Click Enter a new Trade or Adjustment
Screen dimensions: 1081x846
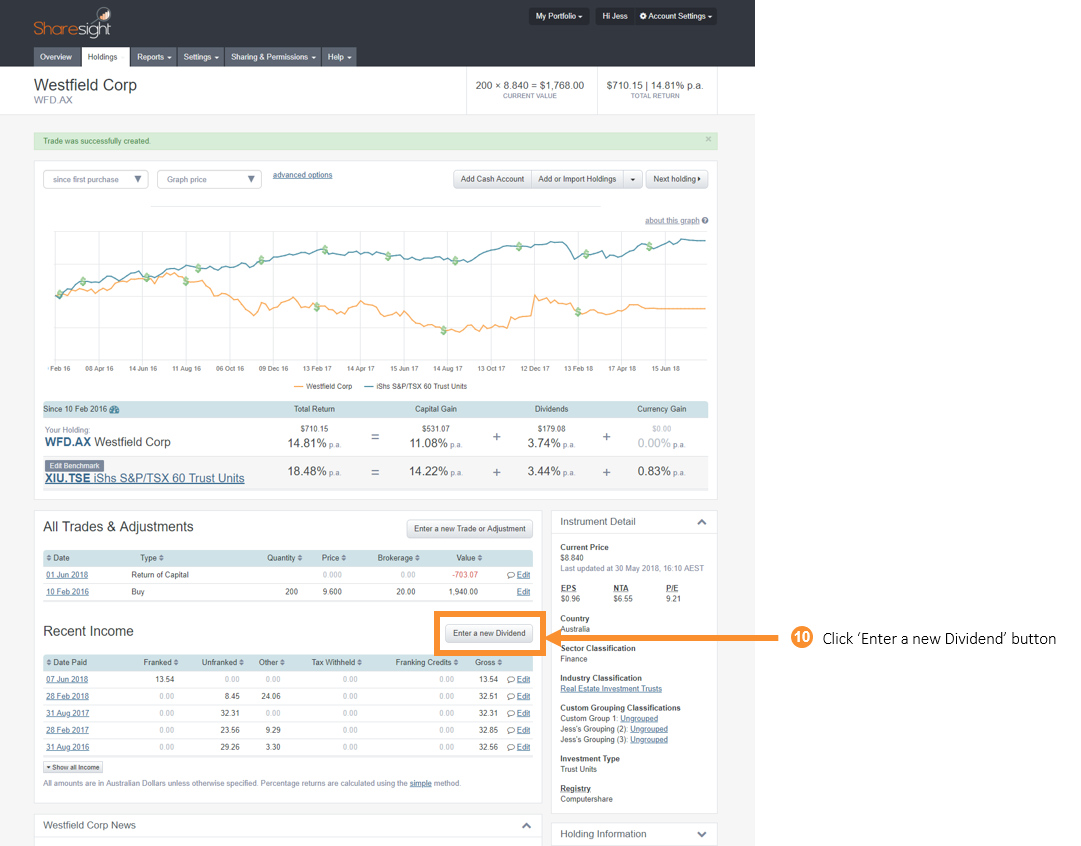pyautogui.click(x=469, y=529)
